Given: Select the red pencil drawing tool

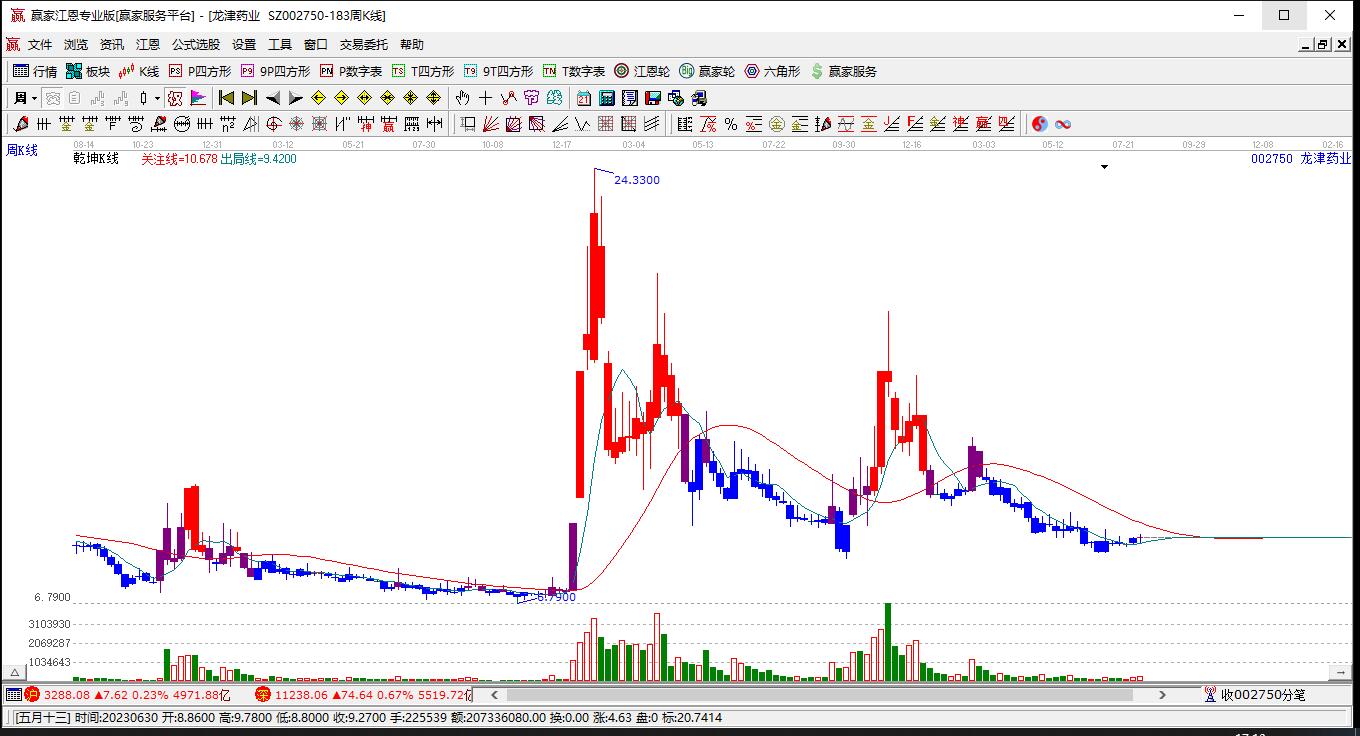Looking at the screenshot, I should (x=20, y=124).
